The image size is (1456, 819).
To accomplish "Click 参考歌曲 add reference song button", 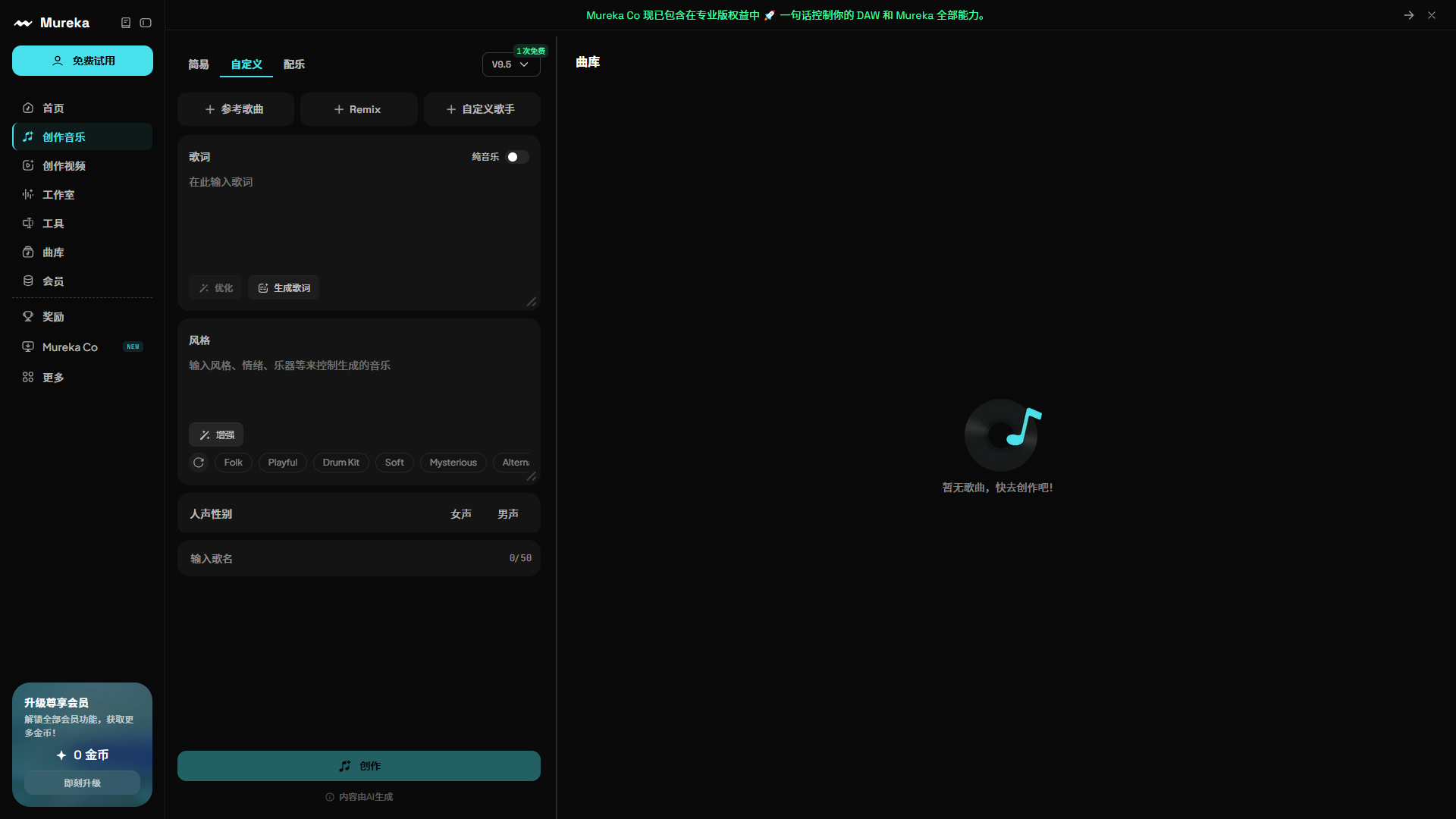I will point(236,109).
